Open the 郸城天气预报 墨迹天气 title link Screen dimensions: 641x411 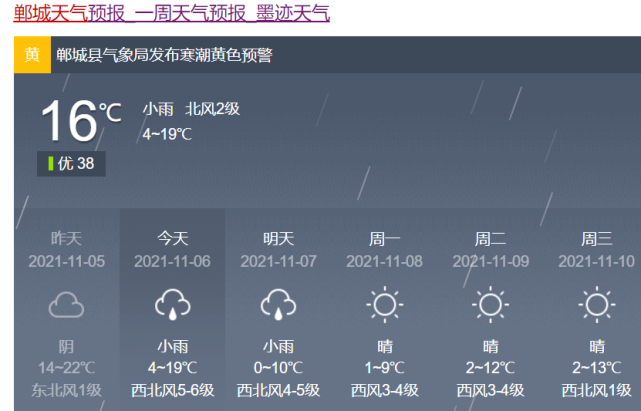pos(171,13)
